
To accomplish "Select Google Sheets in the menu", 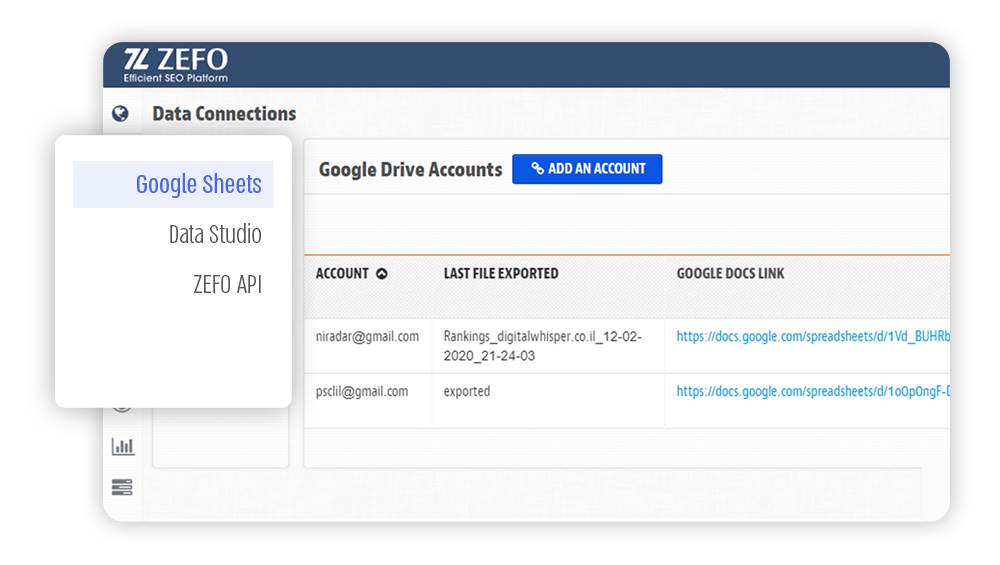I will click(x=173, y=184).
